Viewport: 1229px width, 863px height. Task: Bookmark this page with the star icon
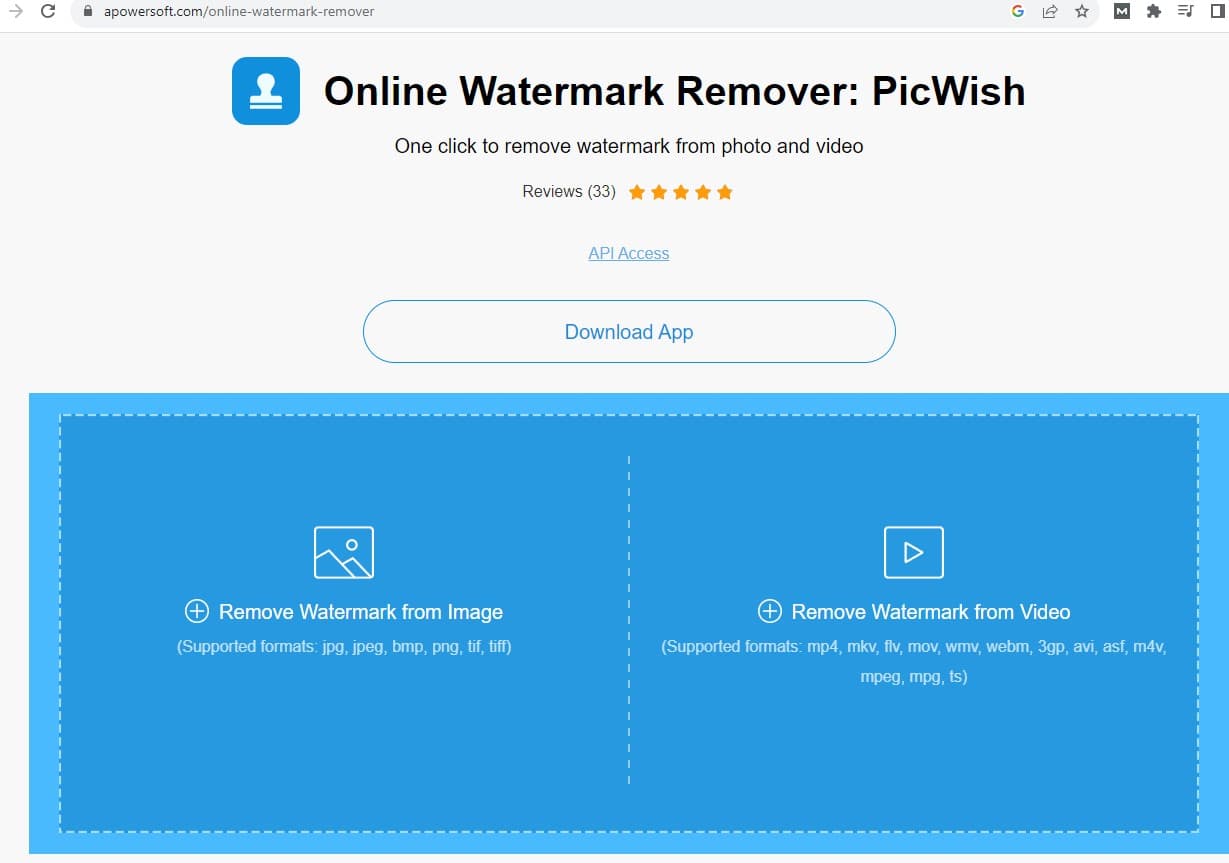1081,12
